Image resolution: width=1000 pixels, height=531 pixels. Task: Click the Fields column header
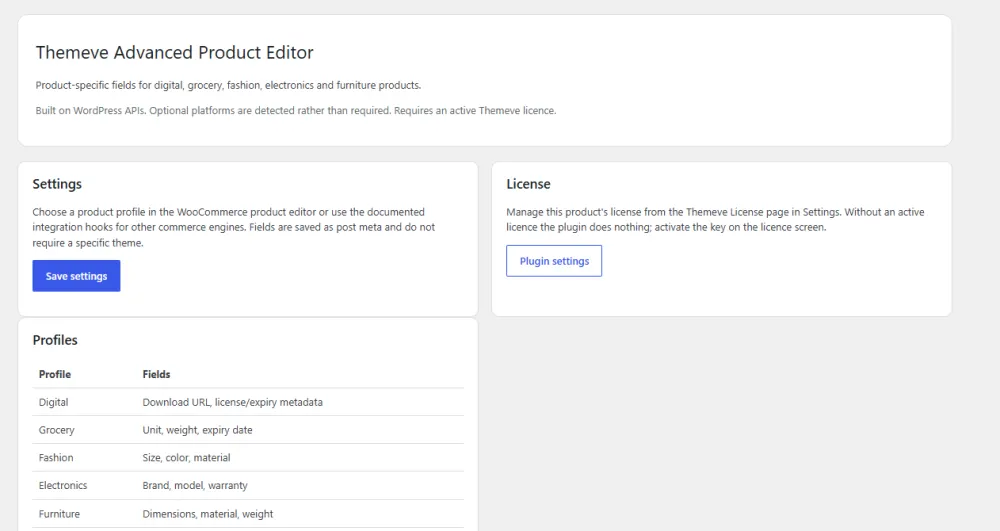click(156, 374)
